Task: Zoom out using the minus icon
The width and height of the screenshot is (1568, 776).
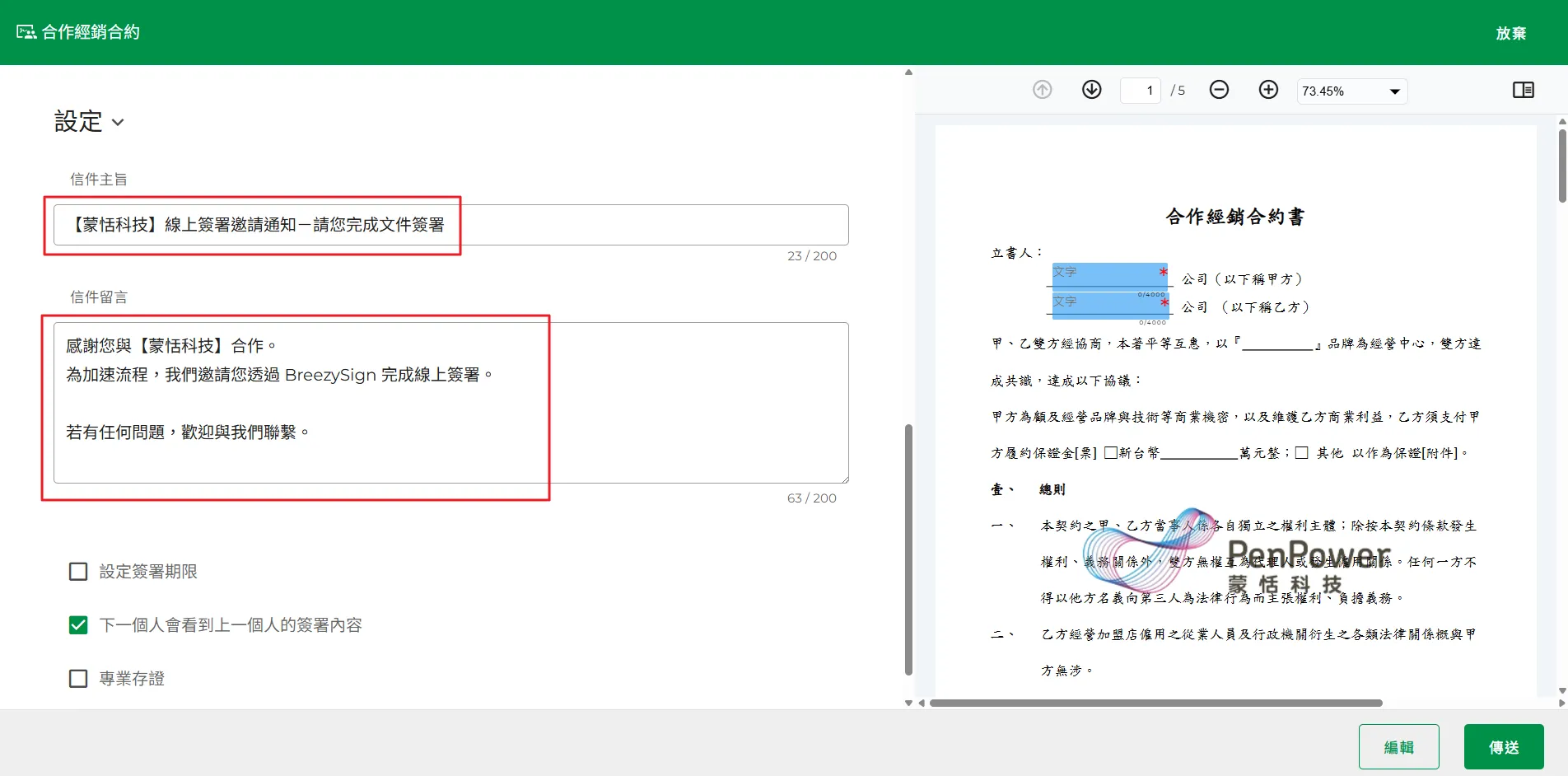Action: point(1219,90)
